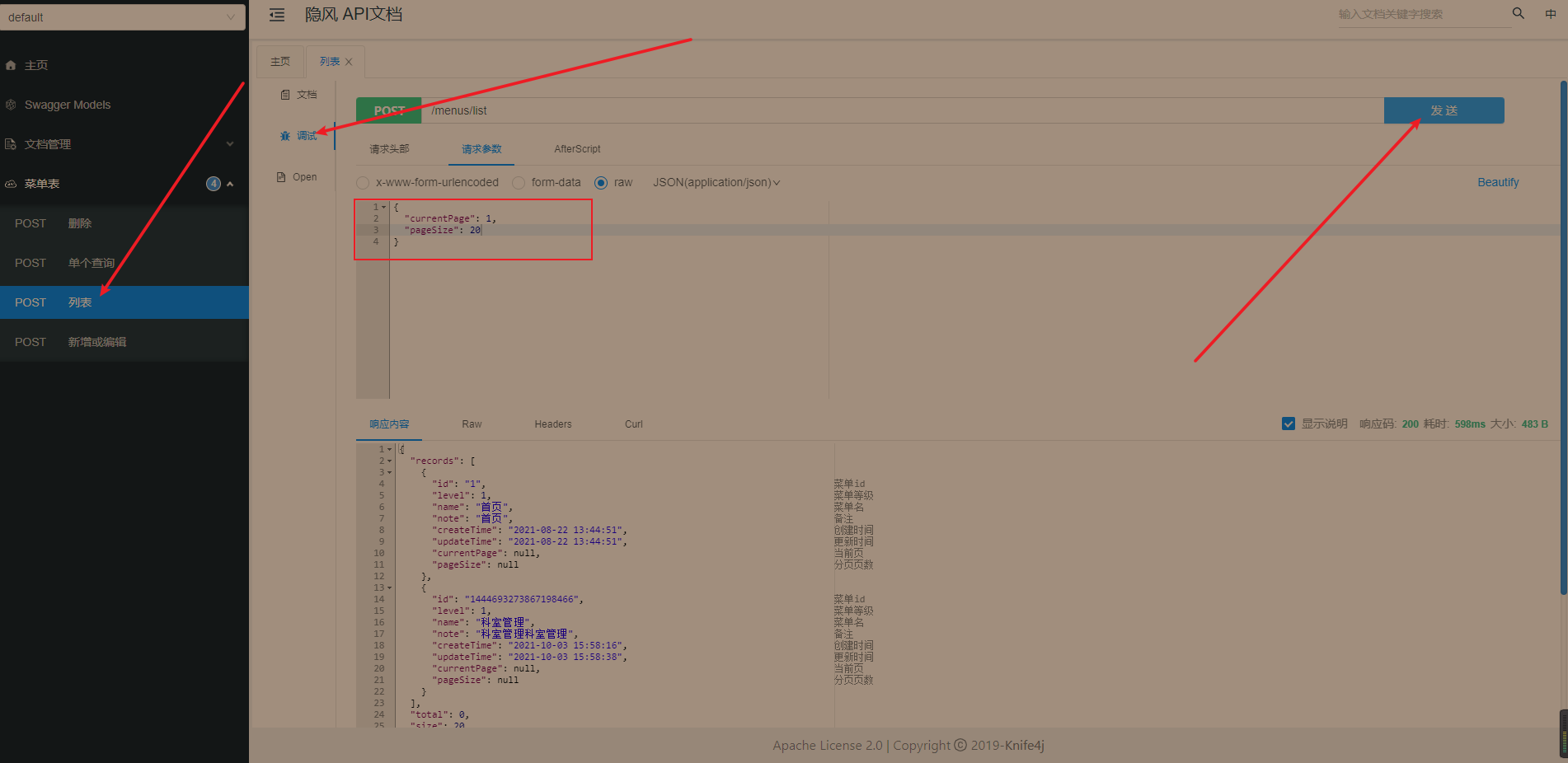The height and width of the screenshot is (763, 1568).
Task: Select raw radio option
Action: point(601,183)
